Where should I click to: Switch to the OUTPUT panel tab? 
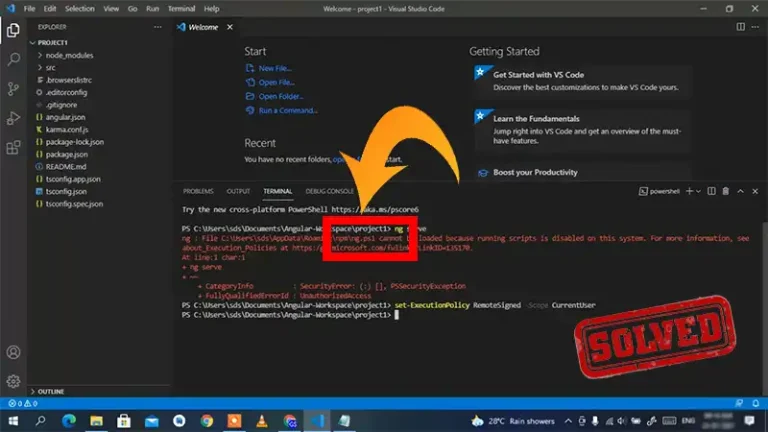(238, 191)
